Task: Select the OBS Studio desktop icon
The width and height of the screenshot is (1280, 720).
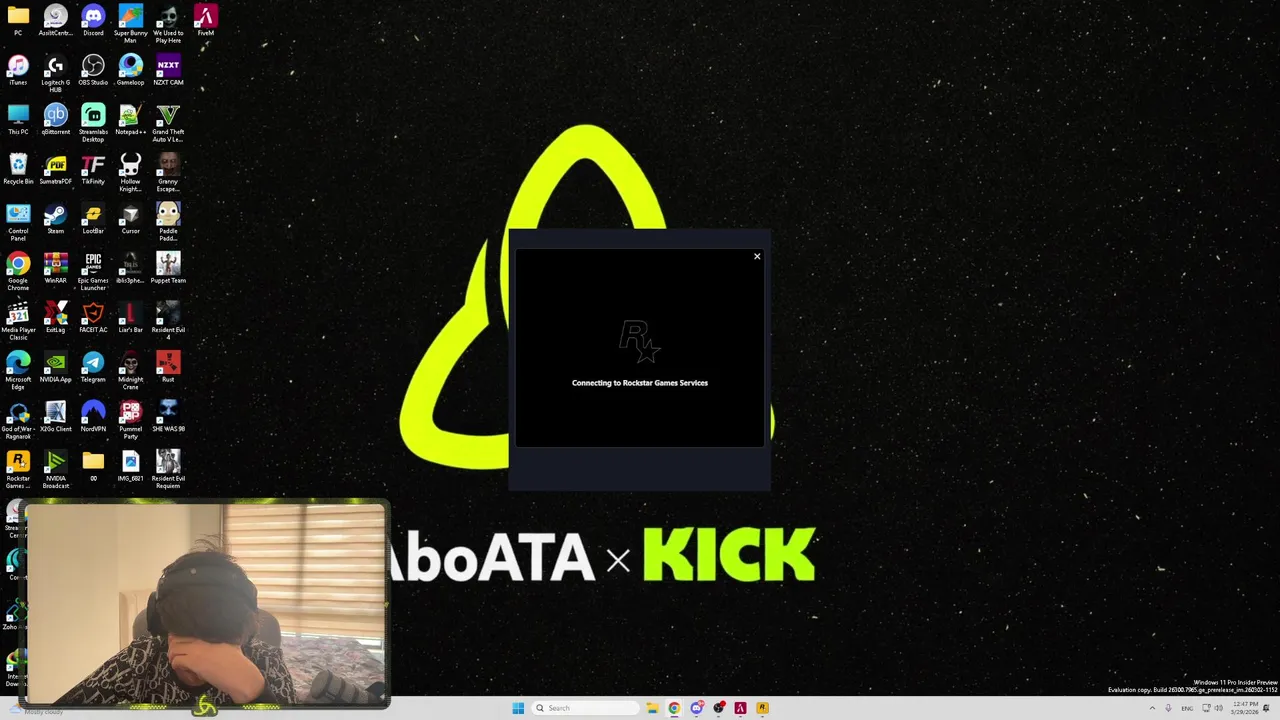Action: [93, 71]
